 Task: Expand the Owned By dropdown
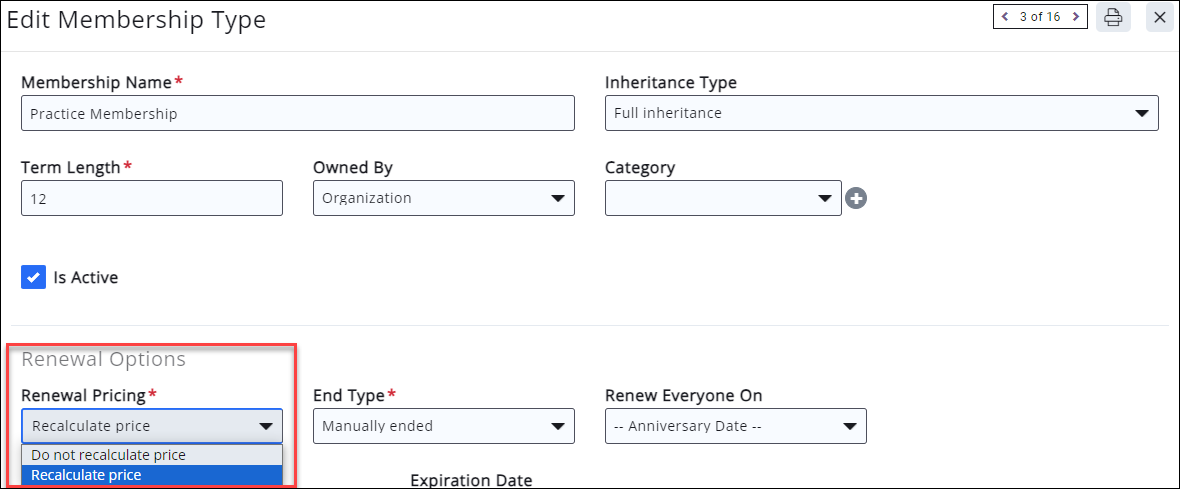point(443,198)
